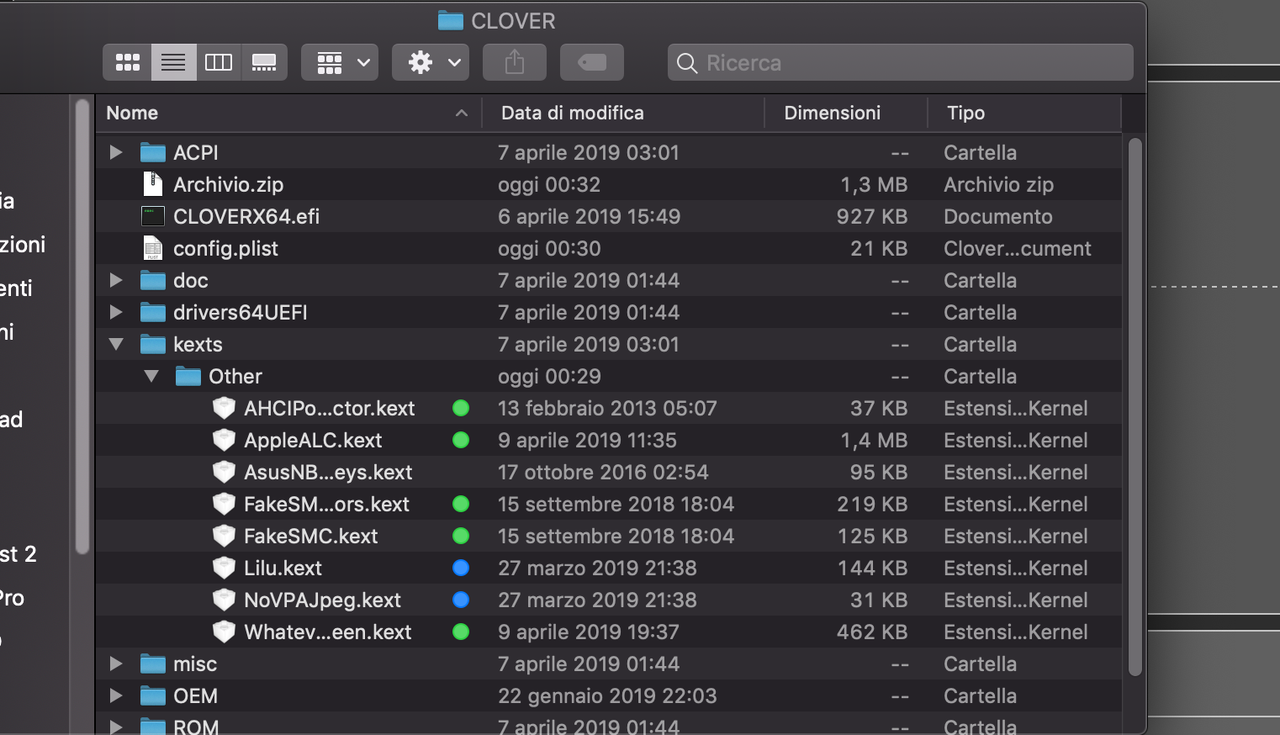Click the Share toolbar button
The height and width of the screenshot is (735, 1280).
[514, 63]
